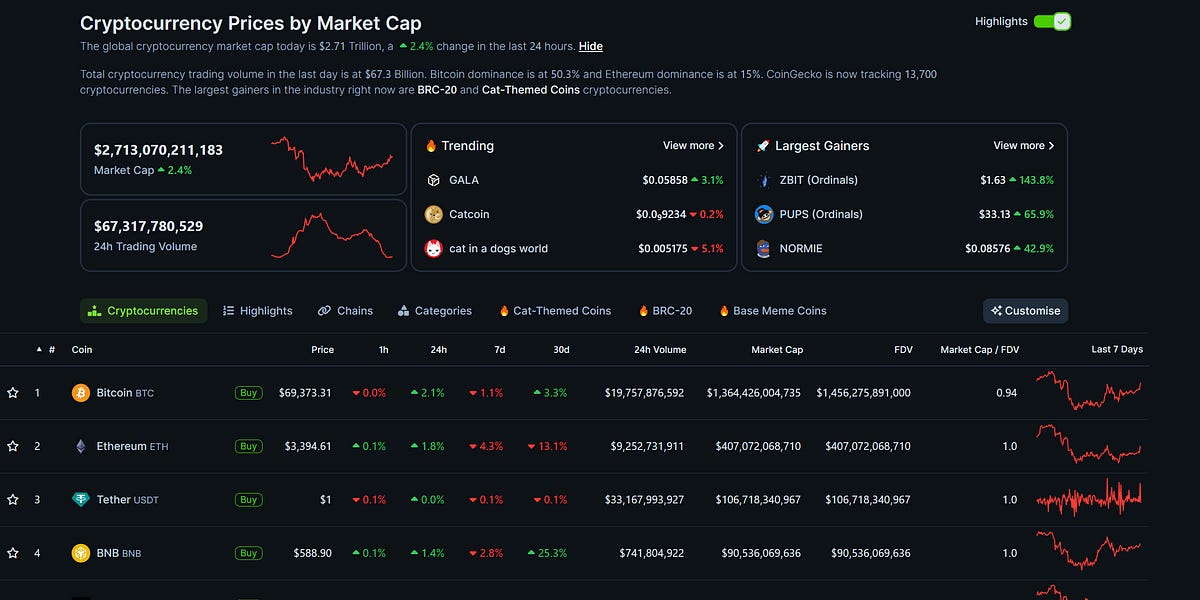Click the flame icon next to Trending
This screenshot has width=1200, height=600.
pos(429,145)
